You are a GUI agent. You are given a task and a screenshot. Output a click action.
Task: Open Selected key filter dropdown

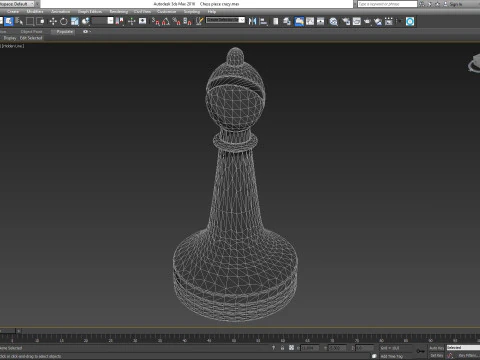pos(463,348)
